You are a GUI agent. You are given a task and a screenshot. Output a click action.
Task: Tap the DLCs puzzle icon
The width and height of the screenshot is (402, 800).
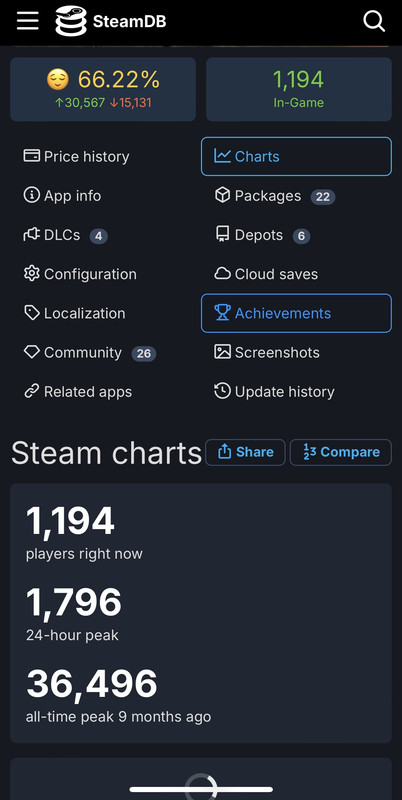(32, 235)
